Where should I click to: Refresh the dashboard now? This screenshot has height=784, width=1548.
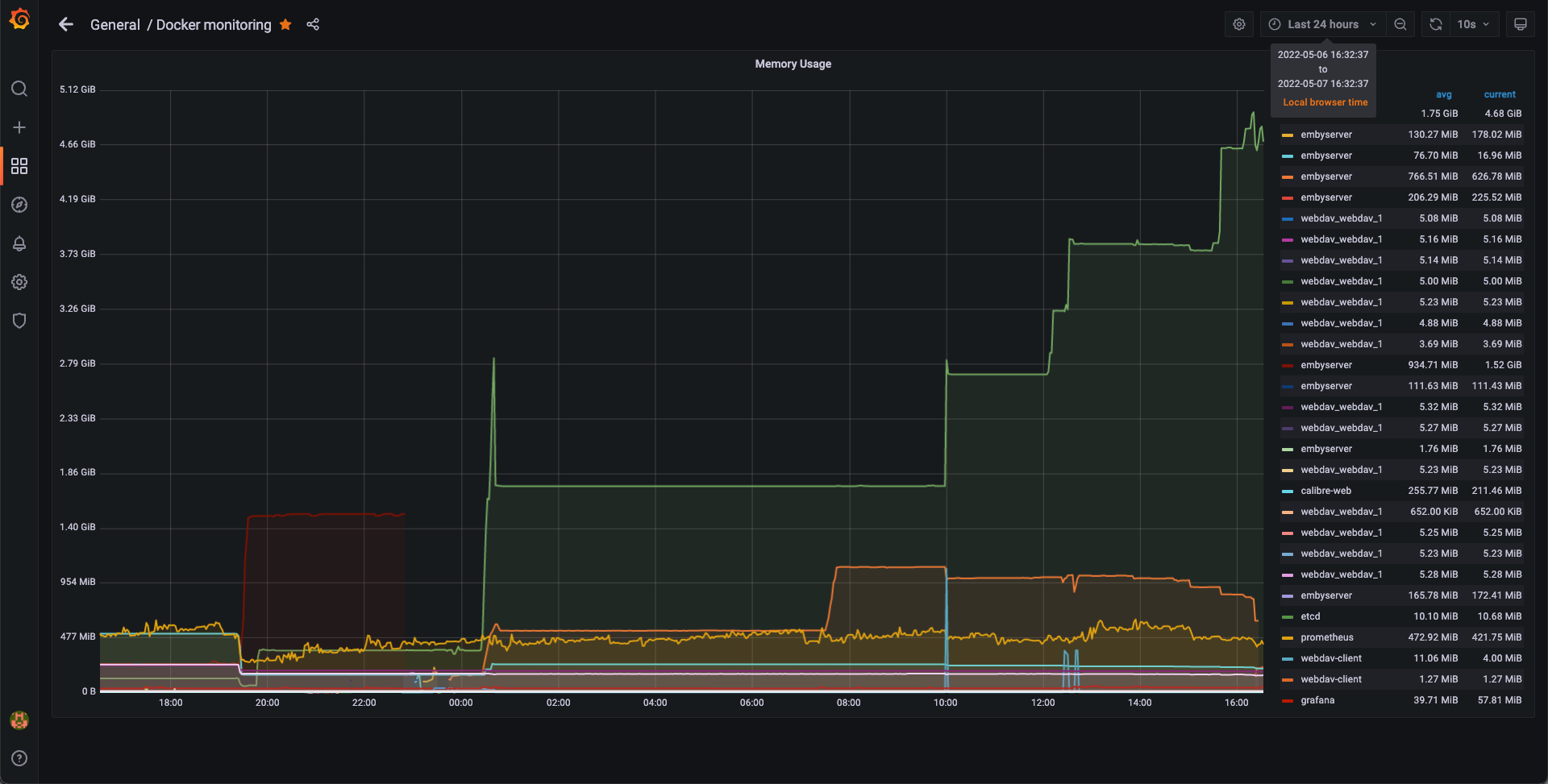tap(1436, 24)
